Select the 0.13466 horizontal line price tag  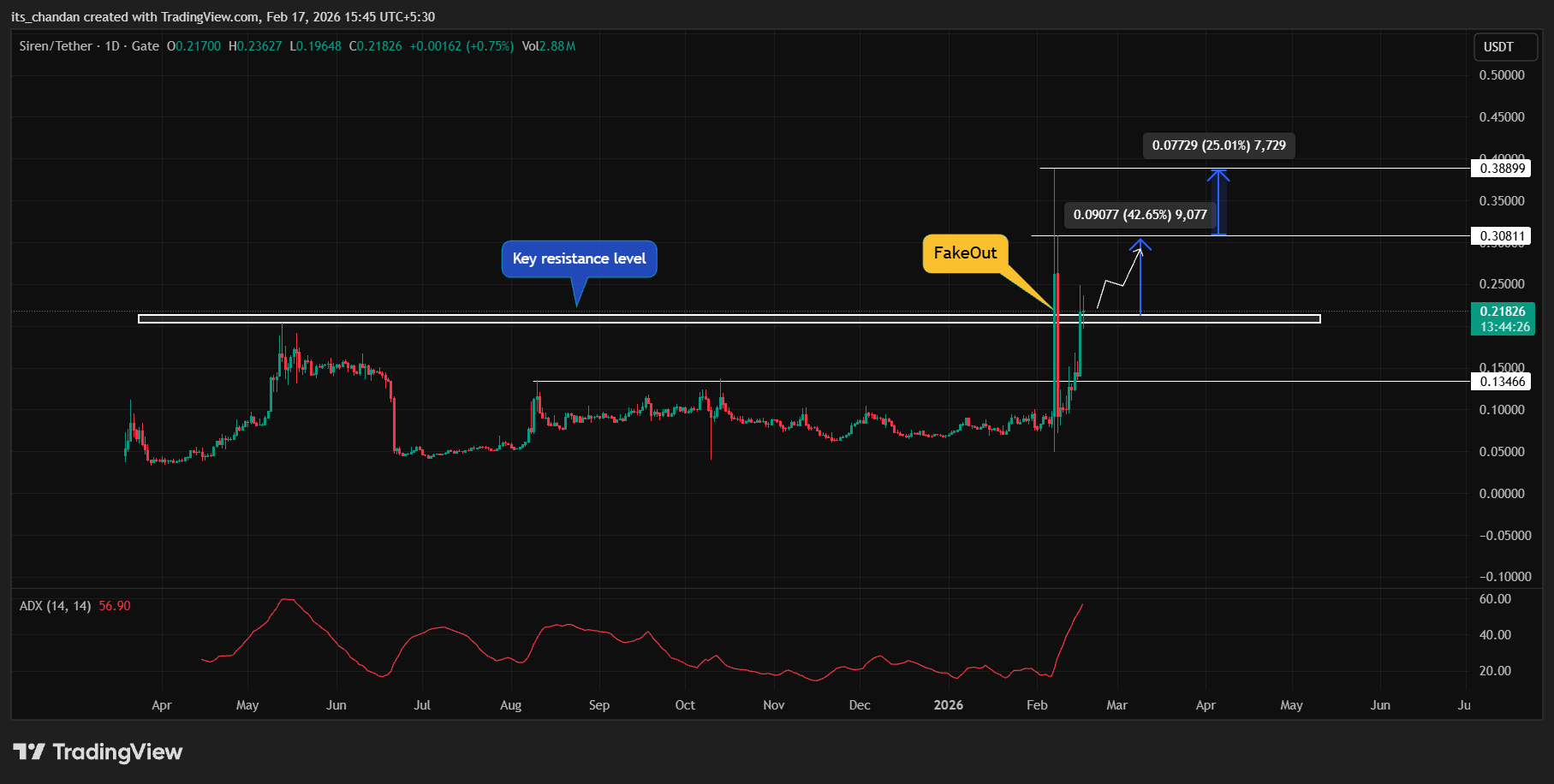(x=1503, y=382)
